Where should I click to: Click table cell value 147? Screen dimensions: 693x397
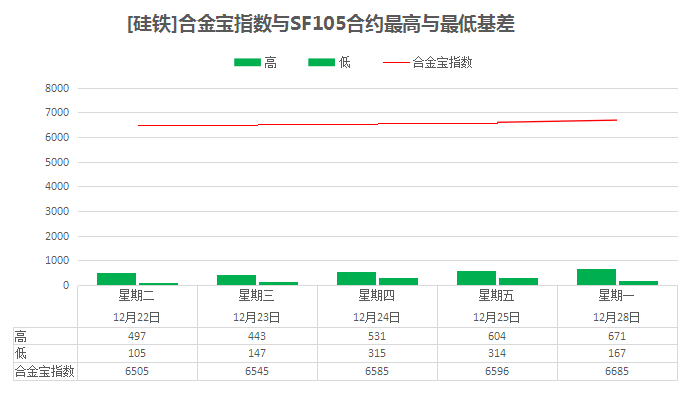point(257,353)
